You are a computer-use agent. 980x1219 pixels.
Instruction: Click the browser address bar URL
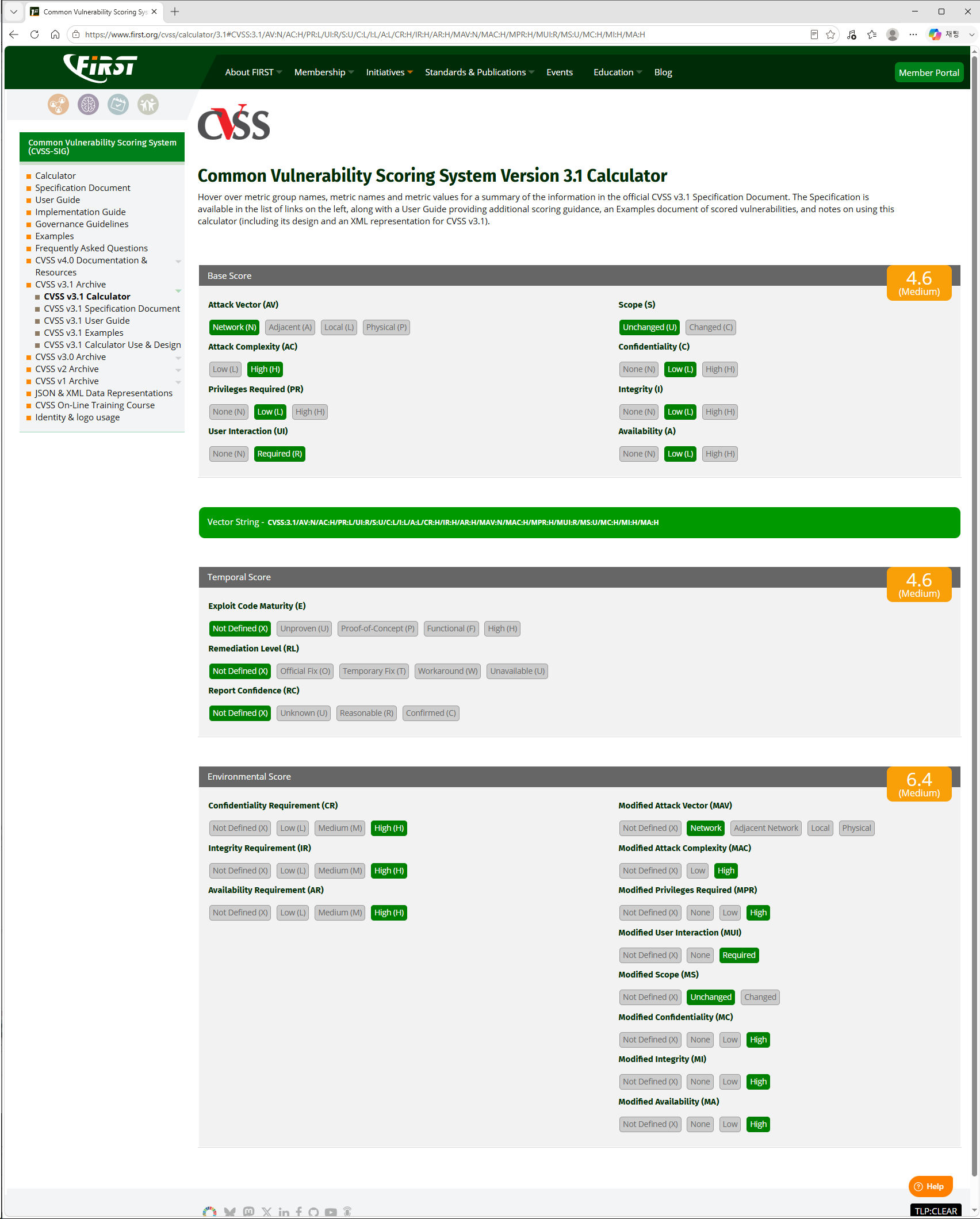pos(365,34)
